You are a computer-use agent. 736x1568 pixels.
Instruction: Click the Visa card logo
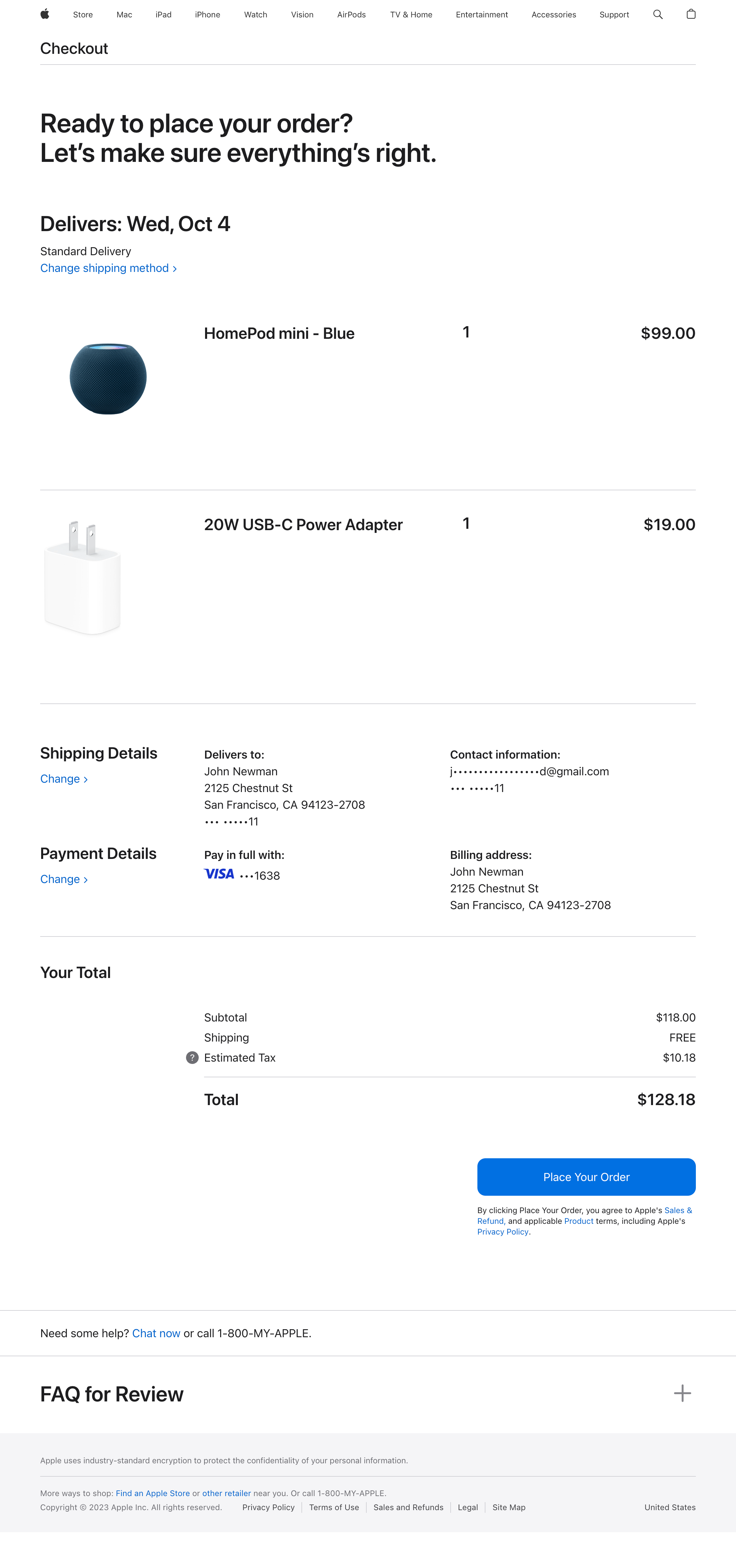tap(219, 874)
